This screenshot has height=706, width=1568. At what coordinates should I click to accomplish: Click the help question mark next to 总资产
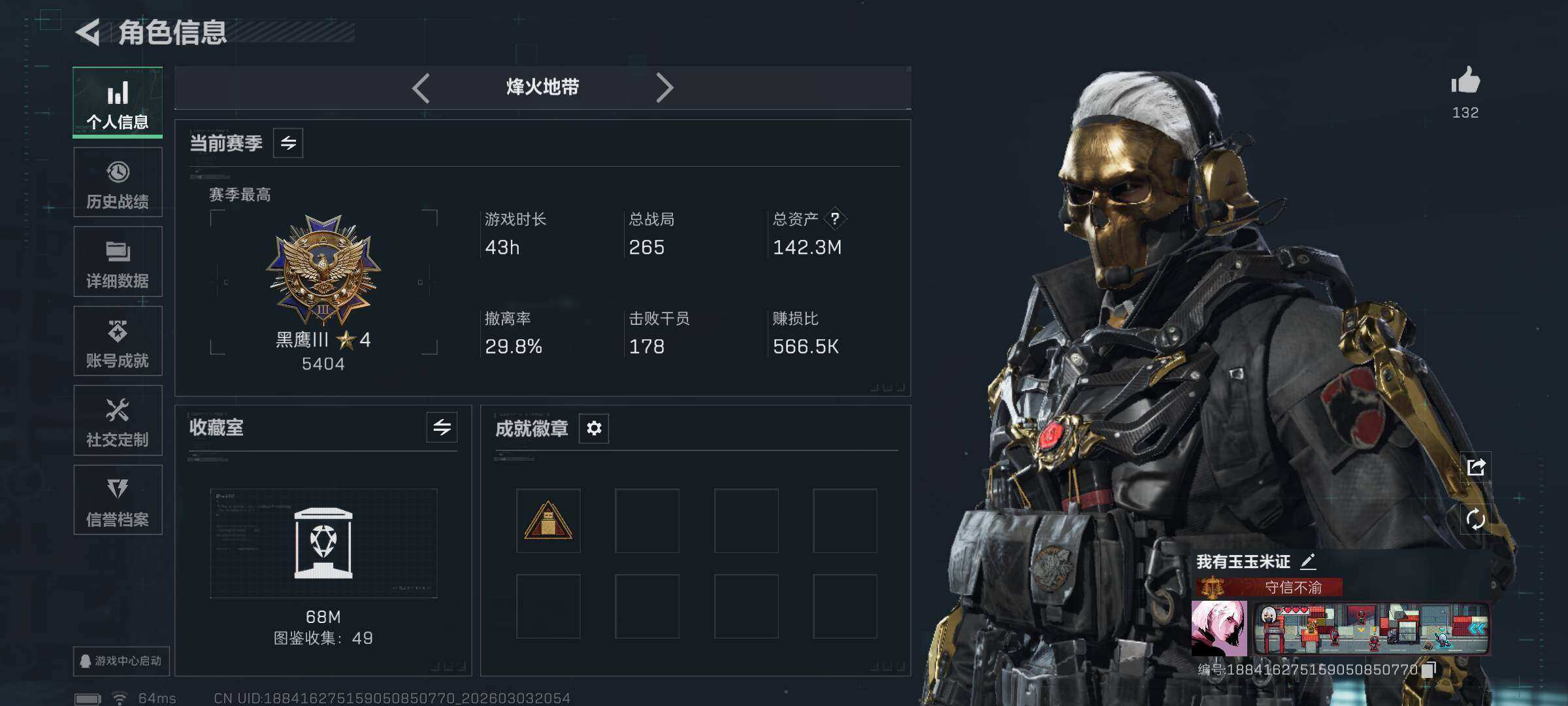(x=835, y=219)
